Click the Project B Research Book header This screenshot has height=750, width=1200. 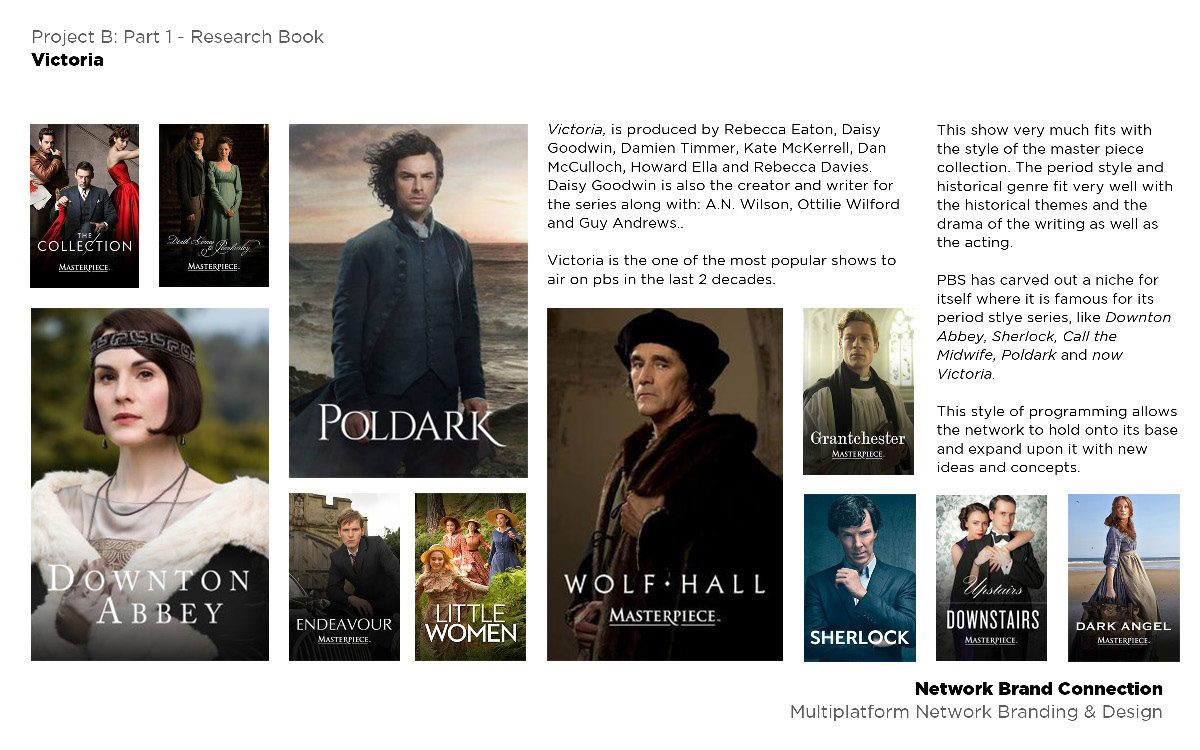click(x=178, y=37)
